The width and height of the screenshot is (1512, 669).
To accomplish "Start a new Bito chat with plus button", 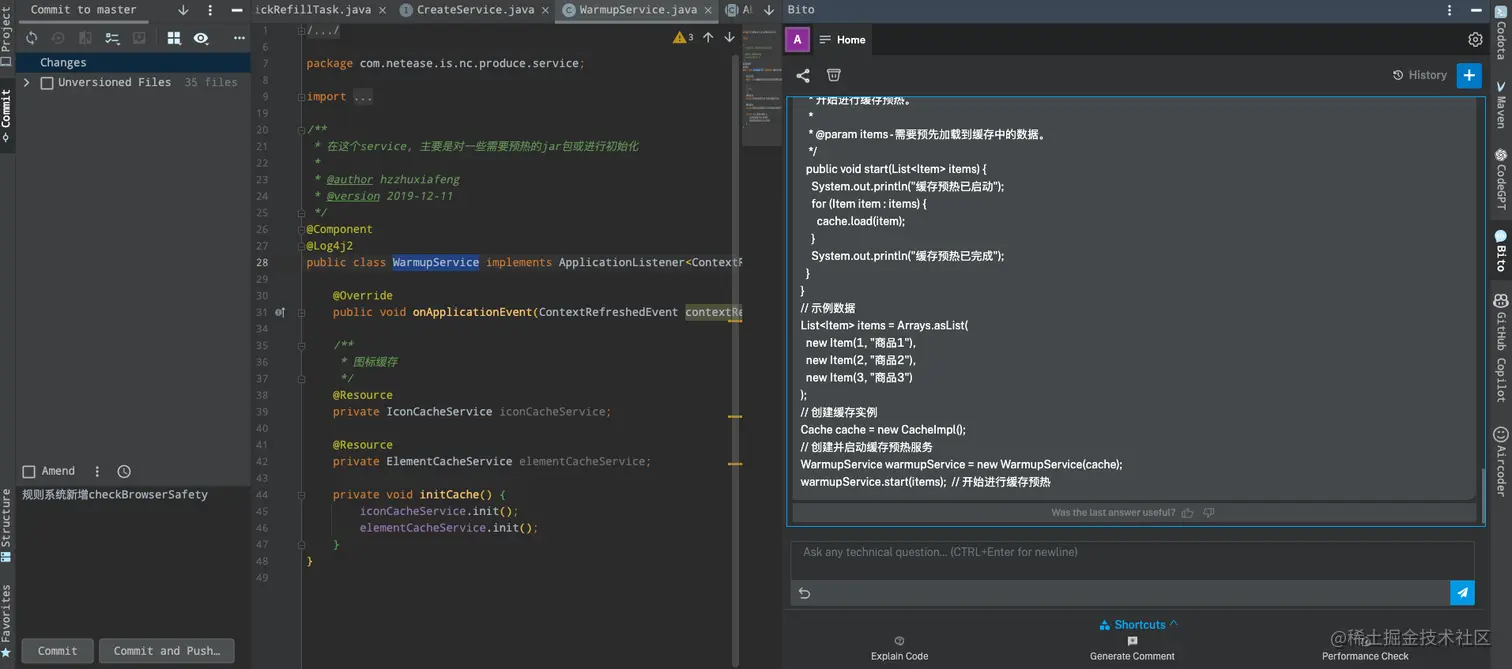I will coord(1469,75).
